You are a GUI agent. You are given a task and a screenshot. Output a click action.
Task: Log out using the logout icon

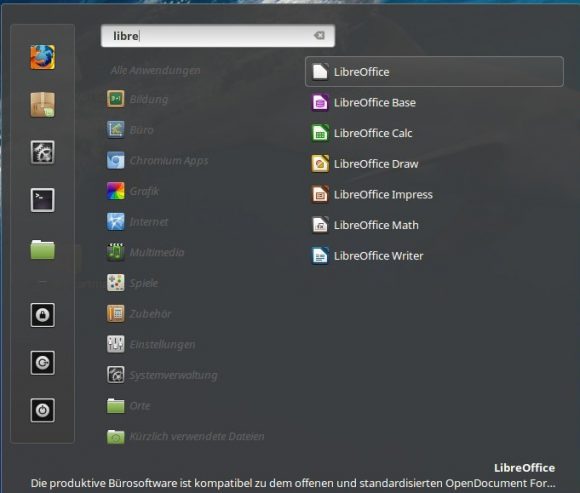pos(43,363)
